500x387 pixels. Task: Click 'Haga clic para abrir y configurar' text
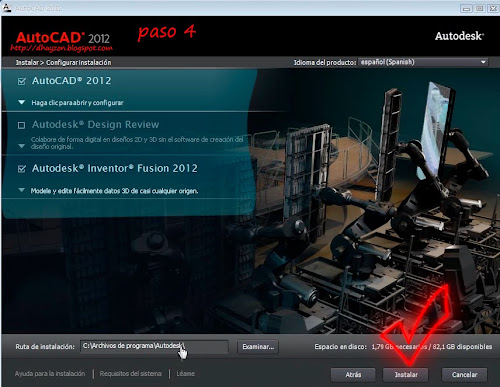pos(77,103)
